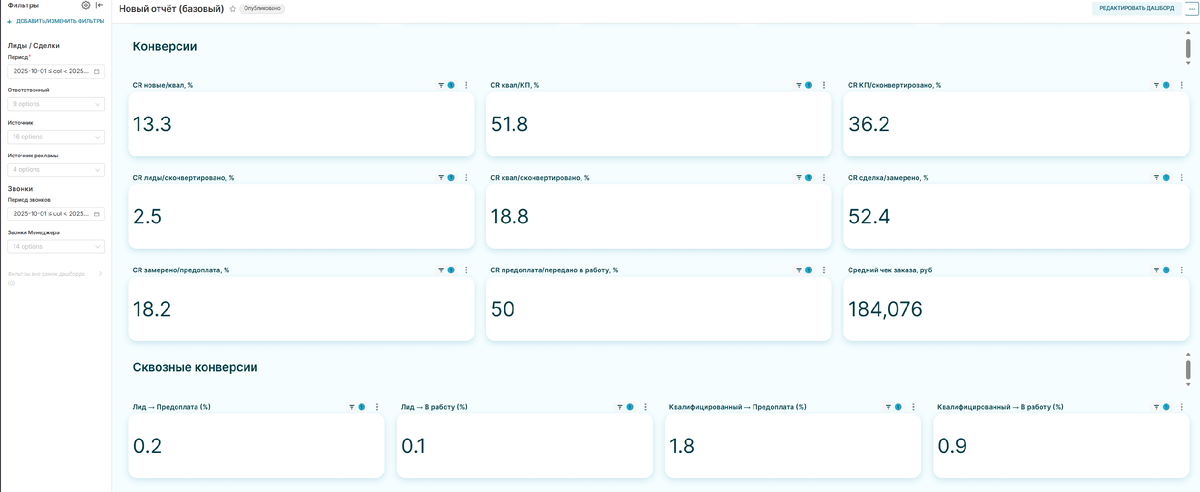The height and width of the screenshot is (492, 1200).
Task: Open three-dots menu of CR новые/квал chart
Action: pos(466,85)
